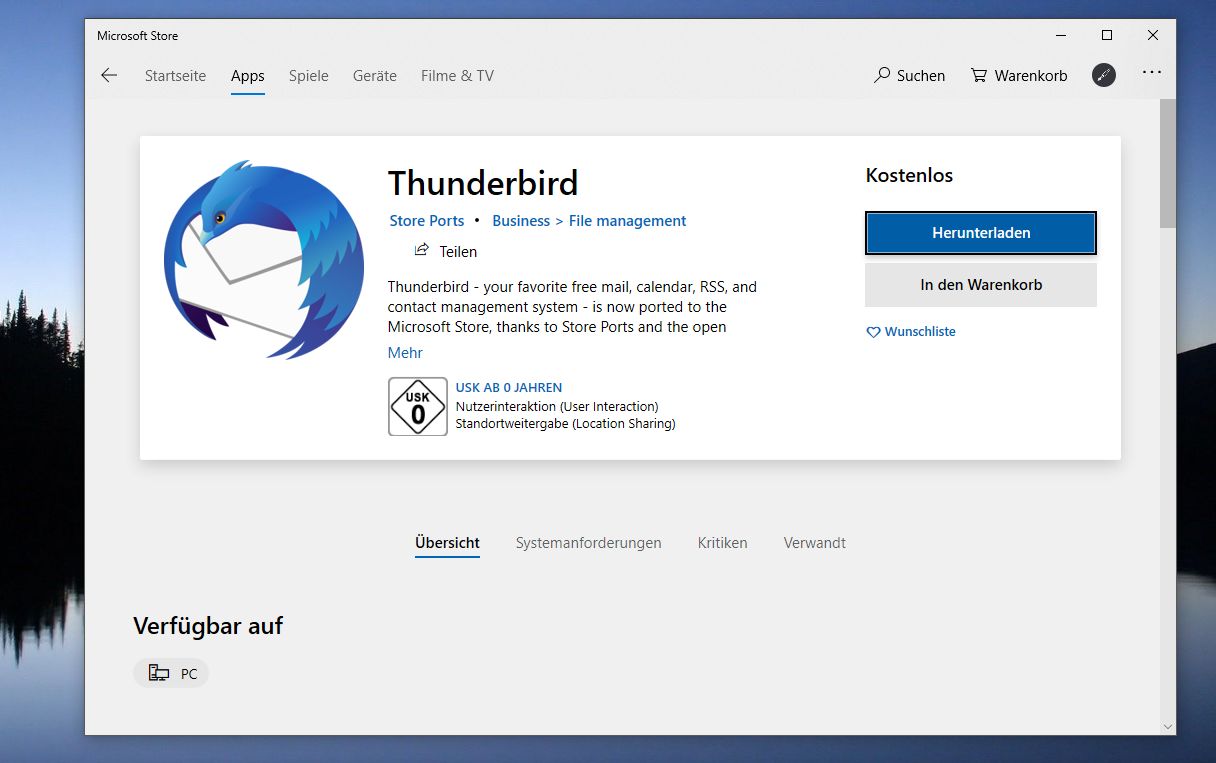
Task: Switch to the Spiele tab
Action: [x=308, y=76]
